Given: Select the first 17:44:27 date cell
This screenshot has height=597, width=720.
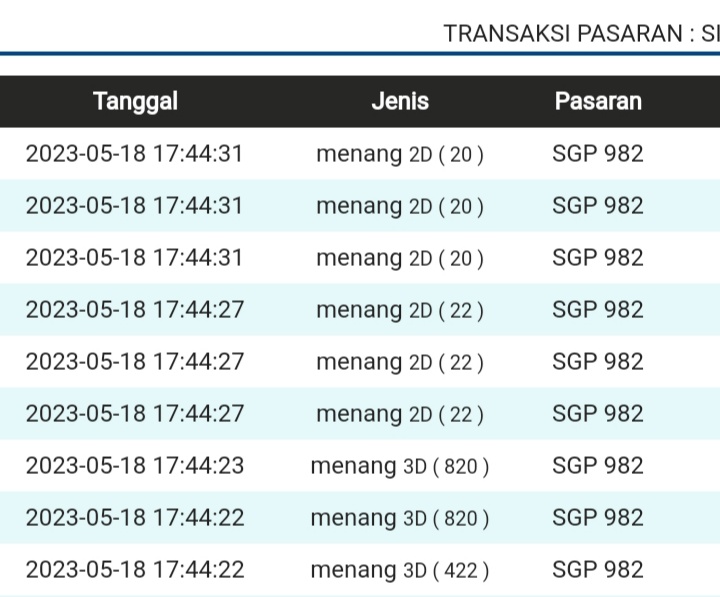Looking at the screenshot, I should click(135, 310).
